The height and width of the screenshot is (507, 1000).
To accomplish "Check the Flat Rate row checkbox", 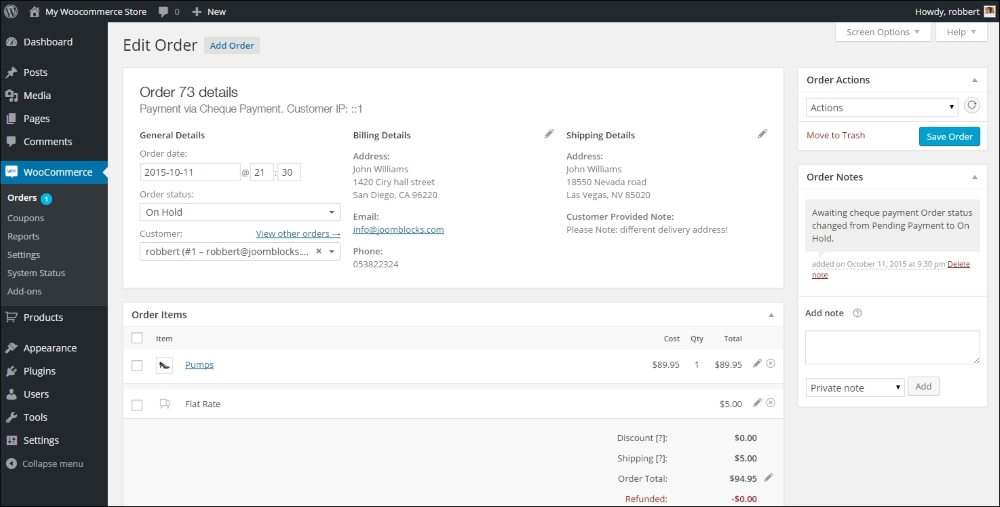I will coord(137,405).
